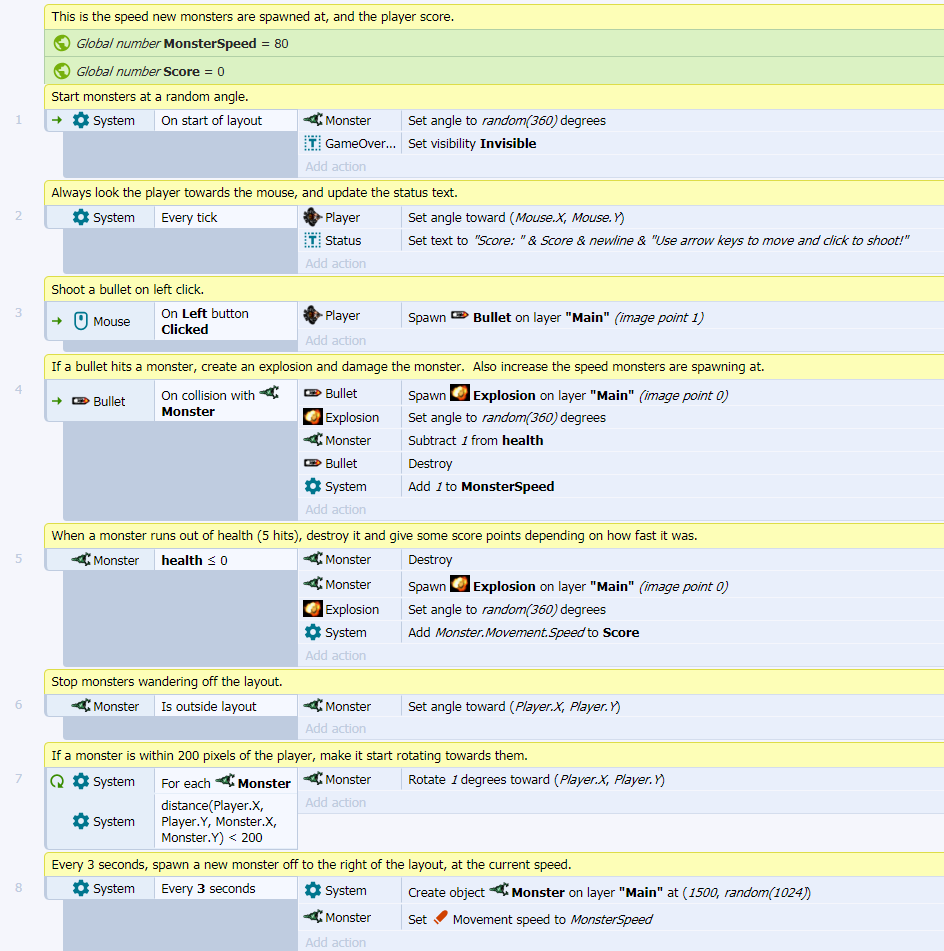
Task: Click the comment 'Shoot a bullet on left click'
Action: pos(128,289)
